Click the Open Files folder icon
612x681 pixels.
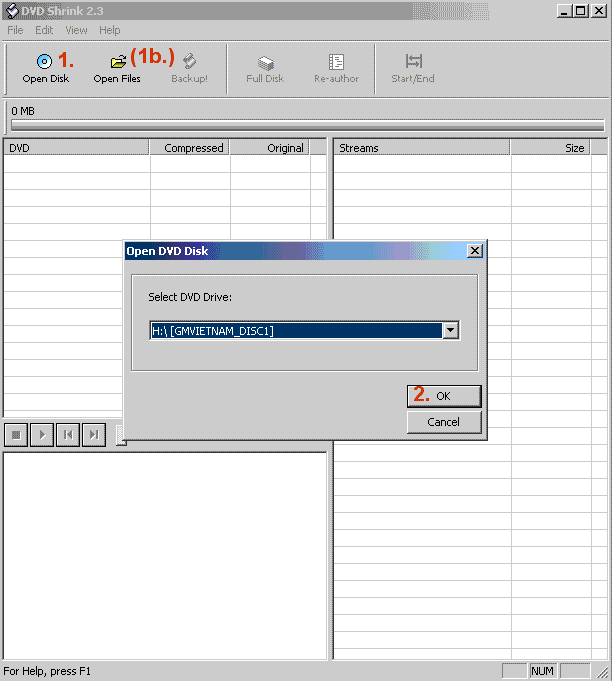click(118, 62)
